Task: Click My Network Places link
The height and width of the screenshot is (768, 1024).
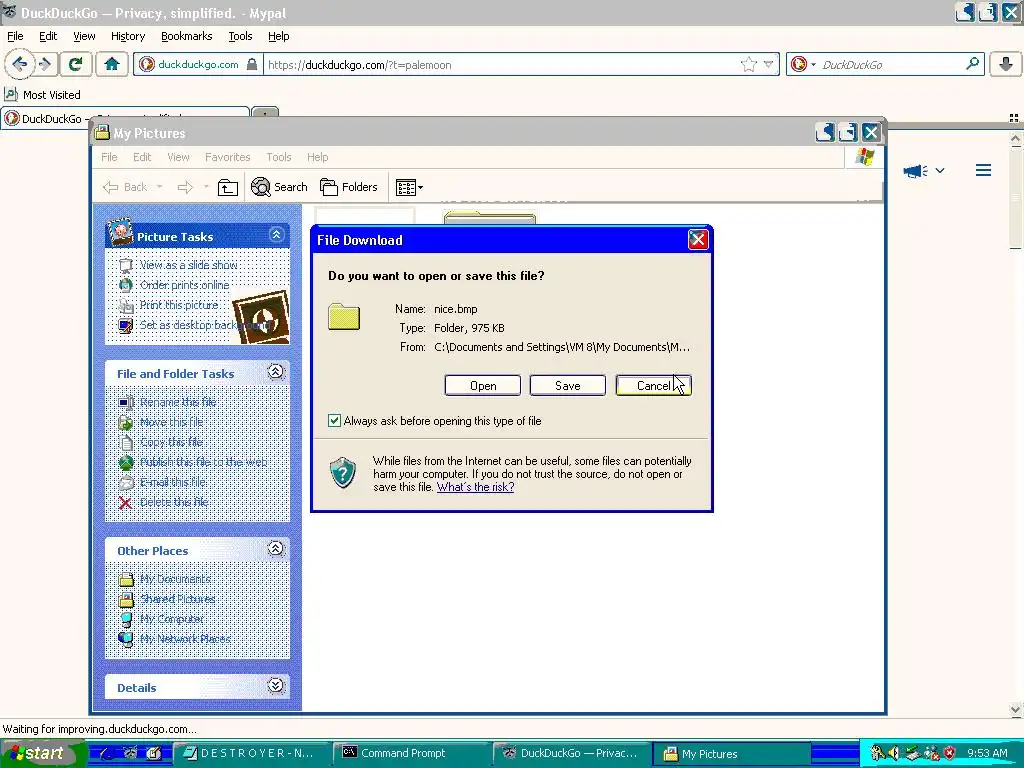Action: (185, 639)
